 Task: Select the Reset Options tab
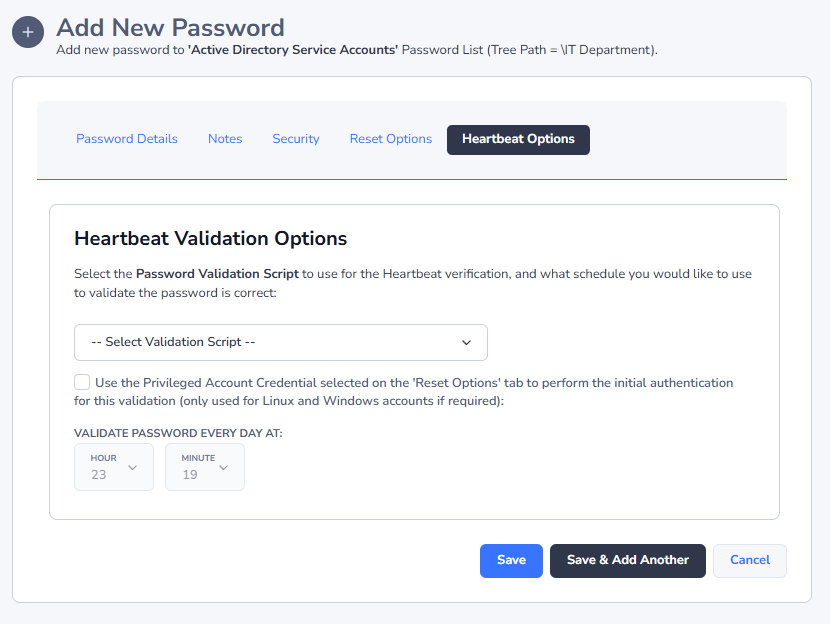[391, 139]
